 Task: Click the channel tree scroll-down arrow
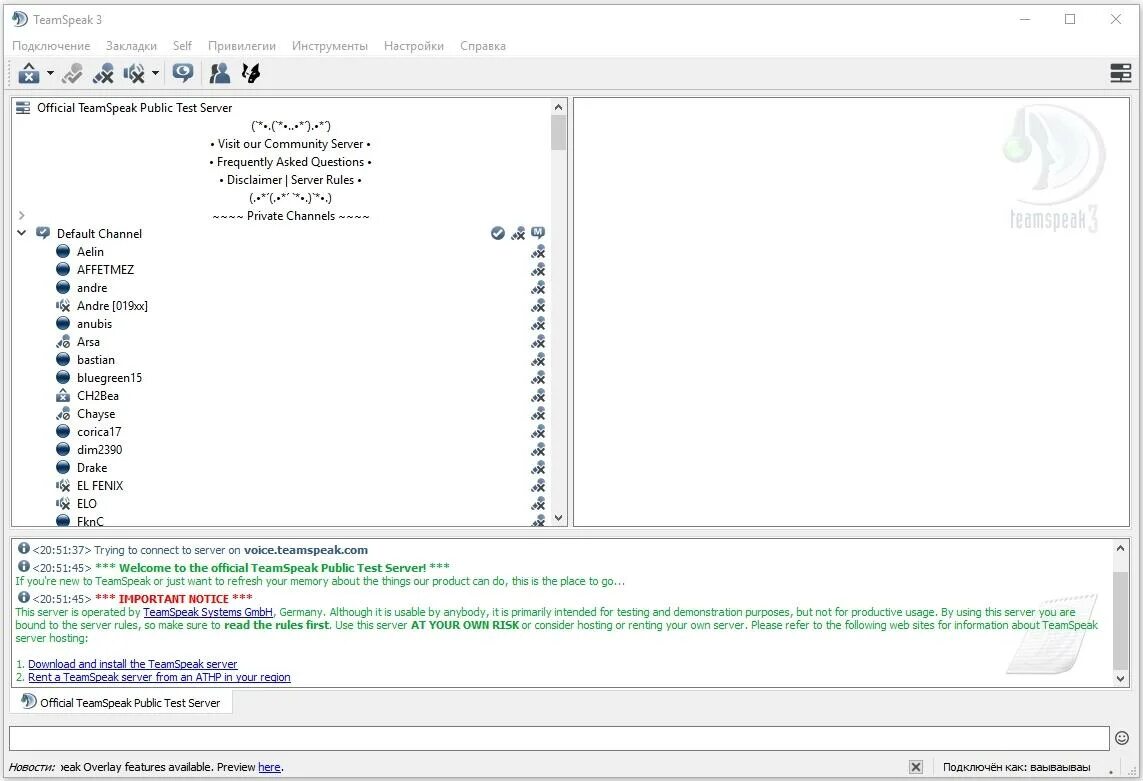coord(558,518)
